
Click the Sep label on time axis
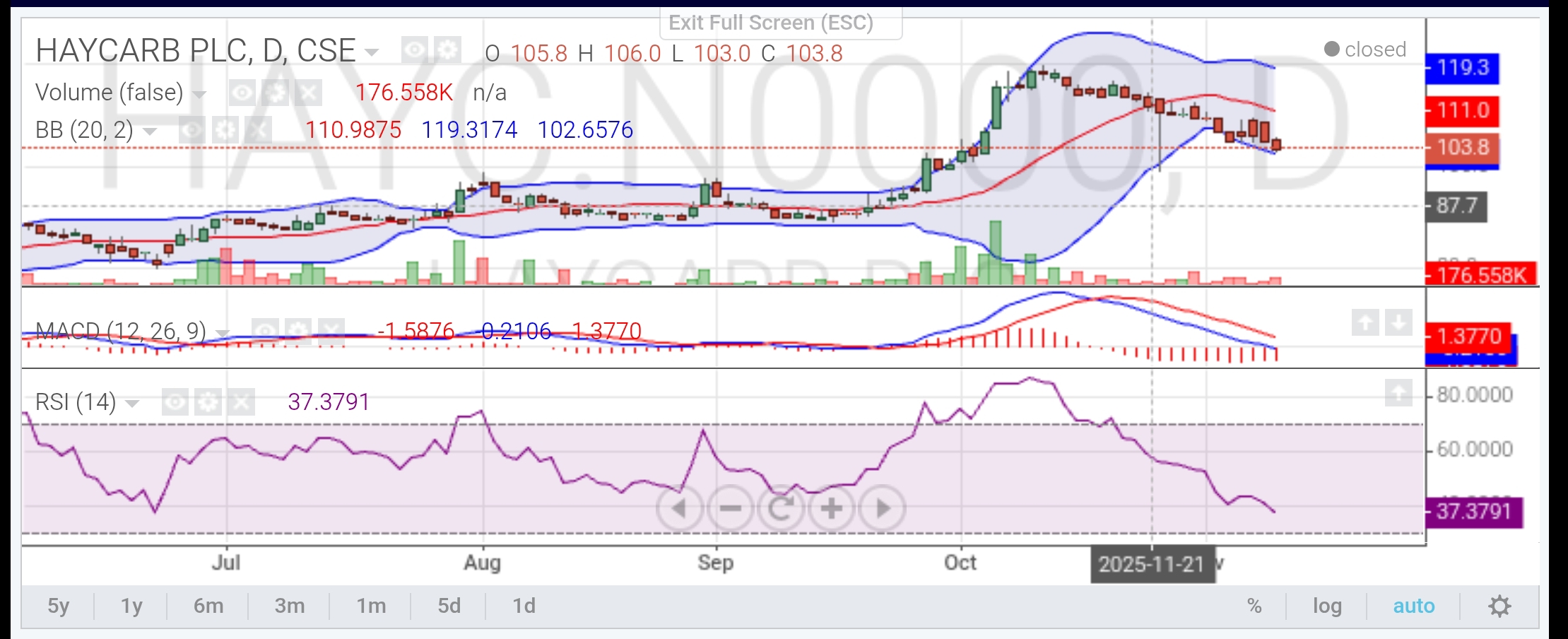coord(716,563)
